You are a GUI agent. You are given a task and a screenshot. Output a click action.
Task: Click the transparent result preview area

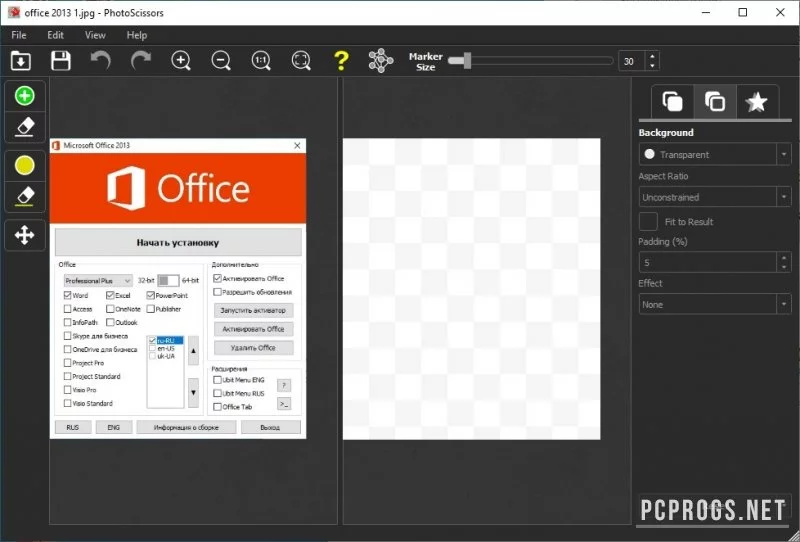(x=471, y=289)
